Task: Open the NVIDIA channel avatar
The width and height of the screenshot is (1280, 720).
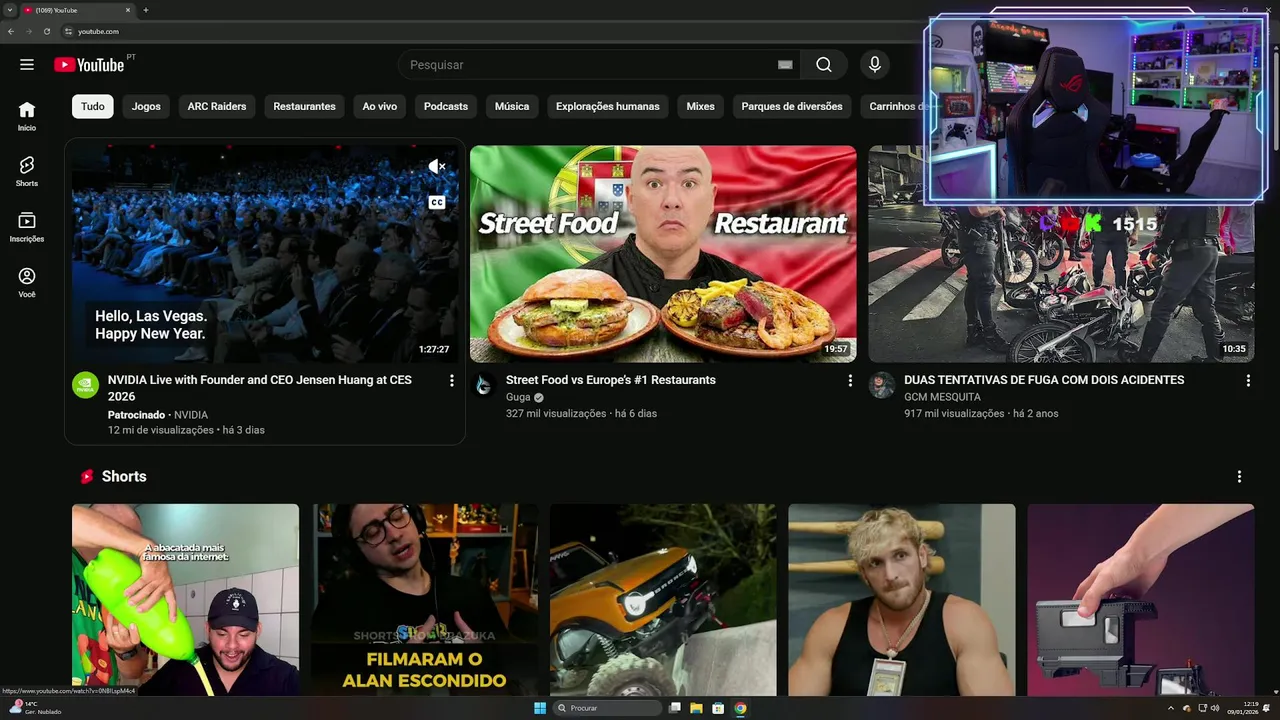Action: click(86, 385)
